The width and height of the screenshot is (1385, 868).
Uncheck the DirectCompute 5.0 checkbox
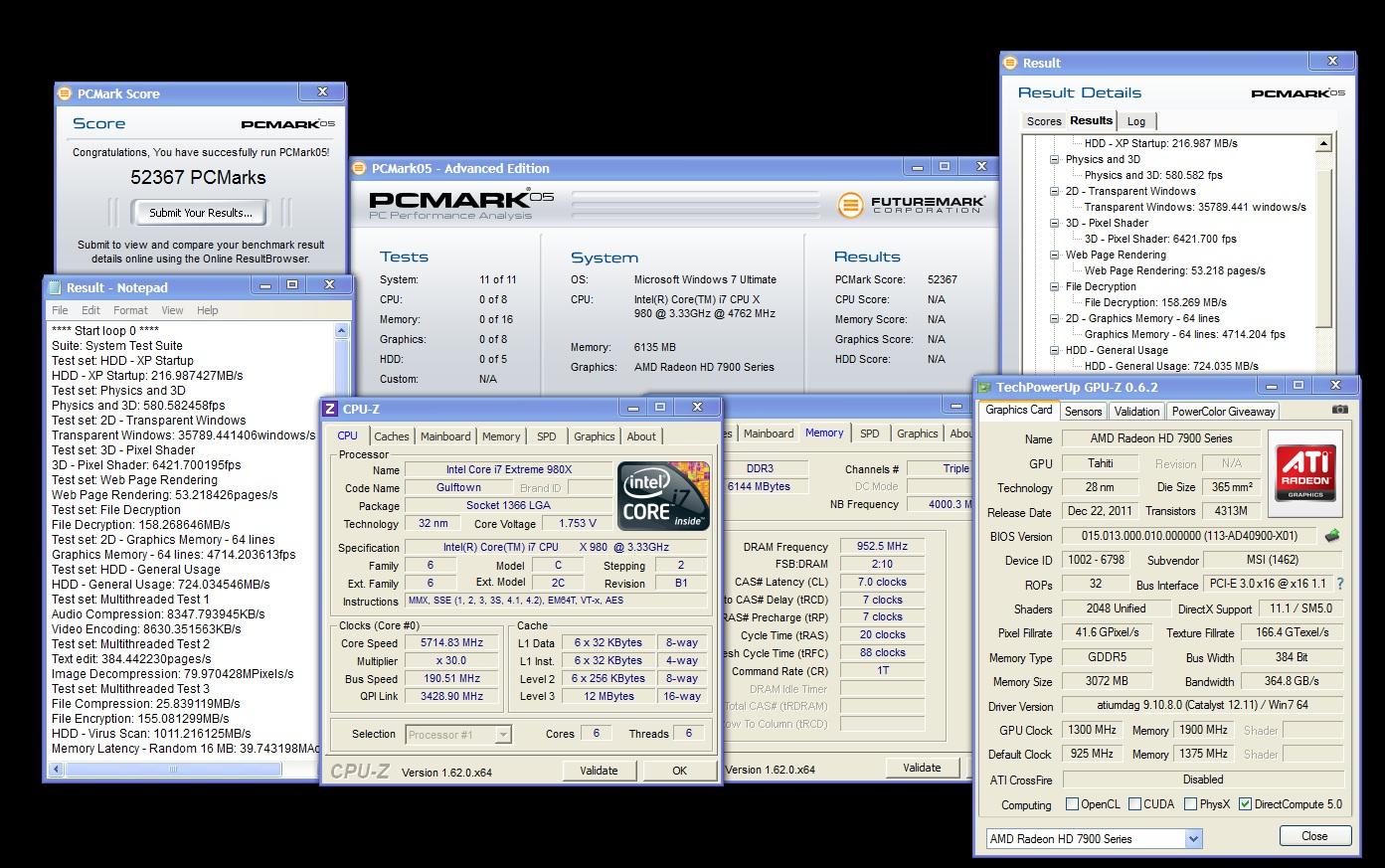[1245, 804]
